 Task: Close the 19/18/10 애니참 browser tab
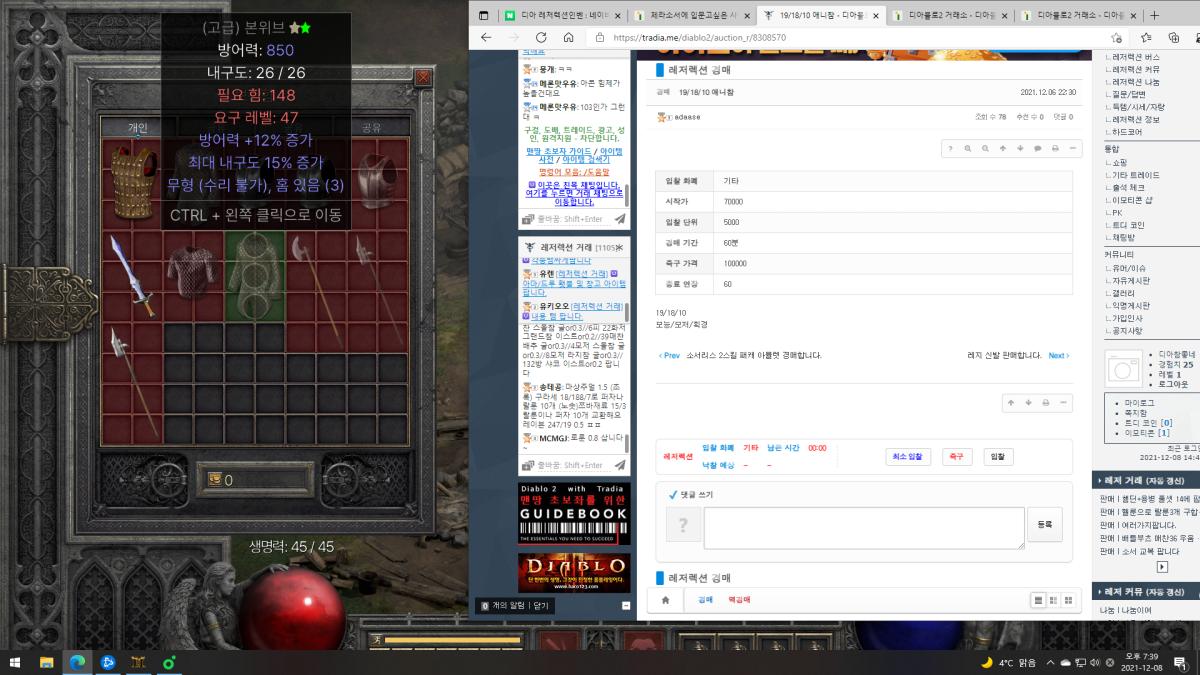click(875, 16)
